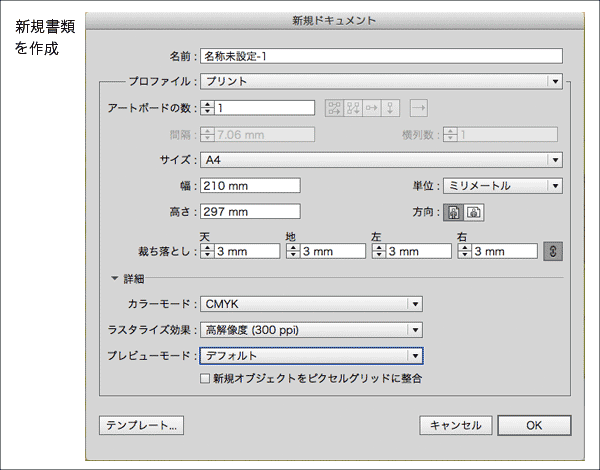Viewport: 600px width, 470px height.
Task: Toggle the bleed link chain icon
Action: pyautogui.click(x=552, y=251)
